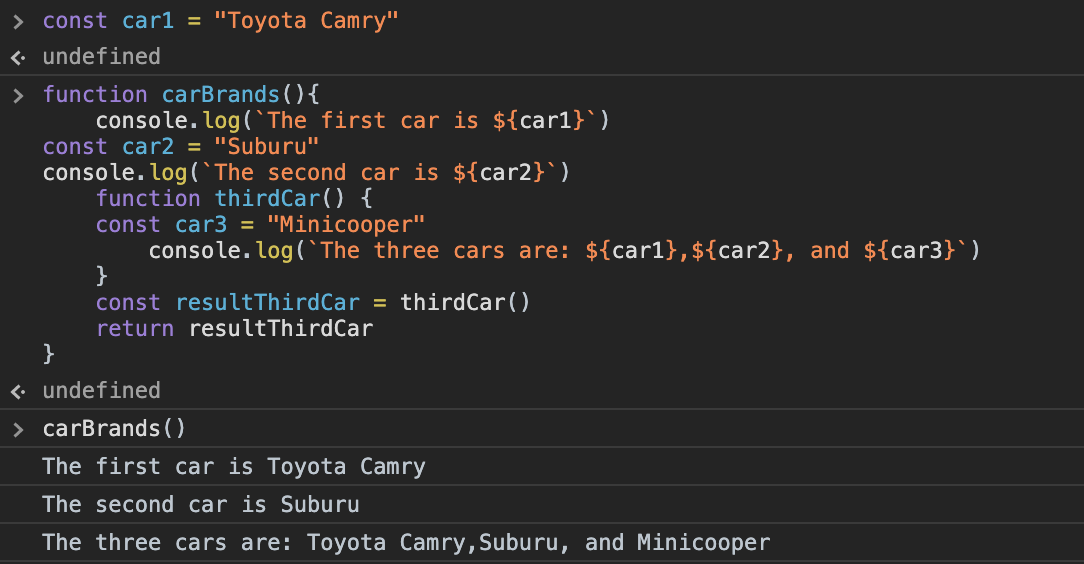1084x564 pixels.
Task: Click the const car3 declaration
Action: 261,225
